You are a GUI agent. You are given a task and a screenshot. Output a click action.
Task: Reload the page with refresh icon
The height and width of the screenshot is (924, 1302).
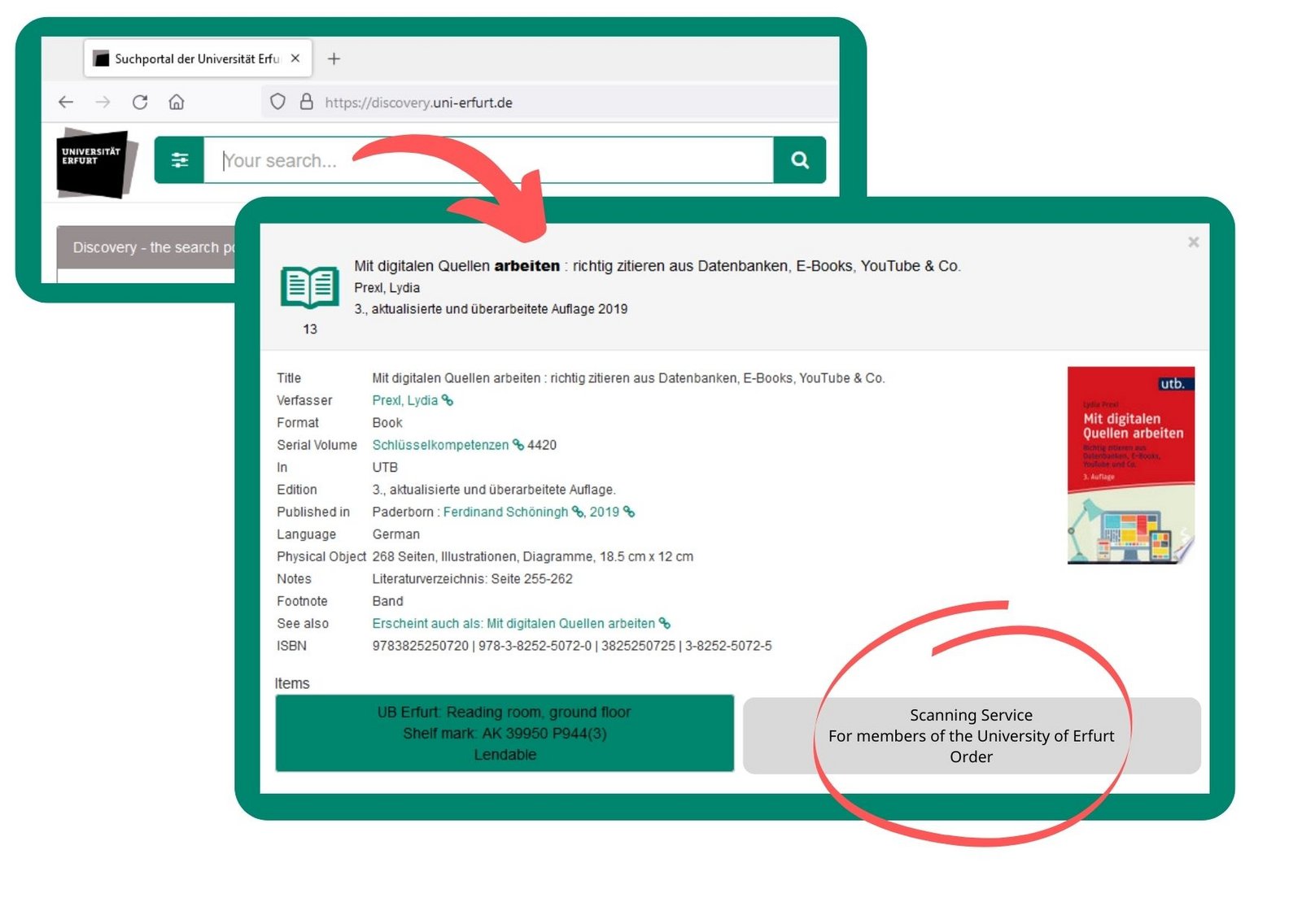(x=140, y=102)
